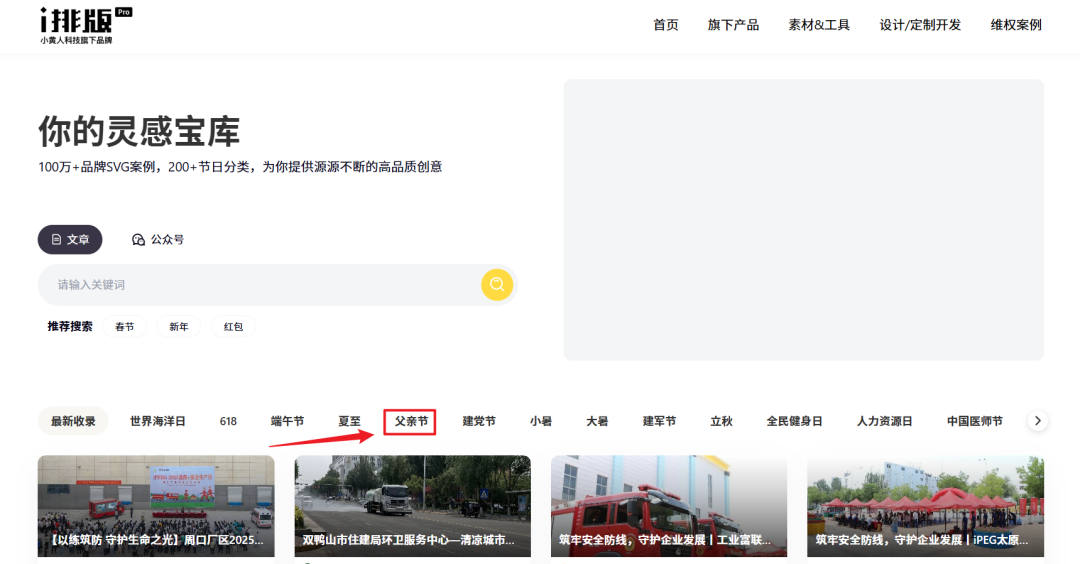Select the 立秋 category tab
This screenshot has width=1080, height=564.
(721, 421)
